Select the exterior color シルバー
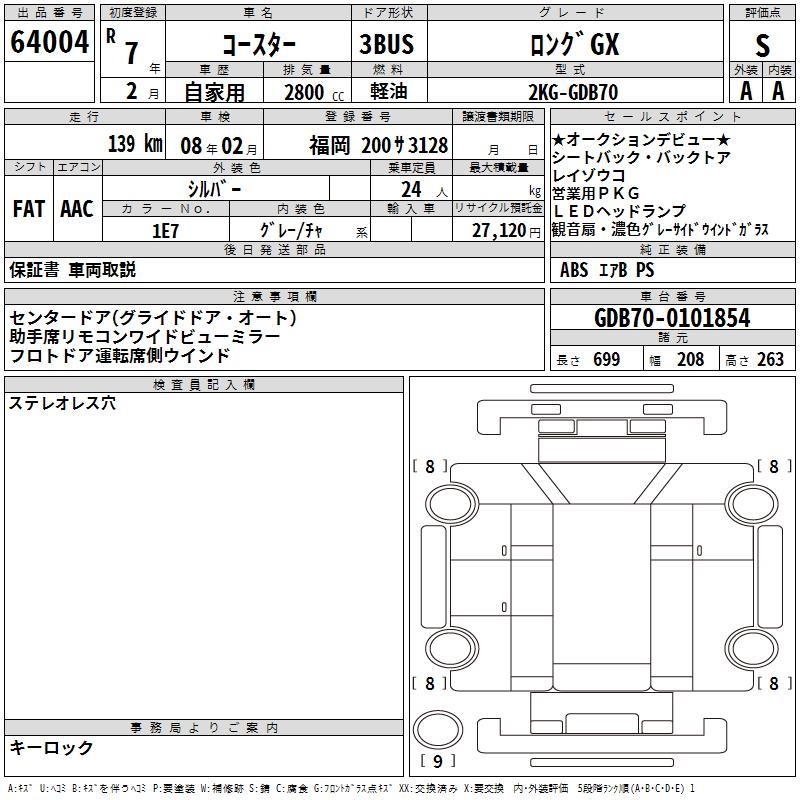Viewport: 800px width, 800px height. pyautogui.click(x=214, y=189)
